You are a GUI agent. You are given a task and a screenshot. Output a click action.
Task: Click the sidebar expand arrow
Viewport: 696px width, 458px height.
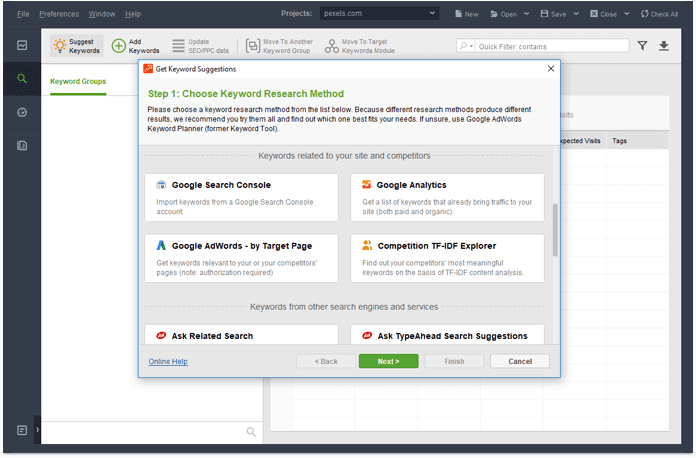click(x=37, y=430)
